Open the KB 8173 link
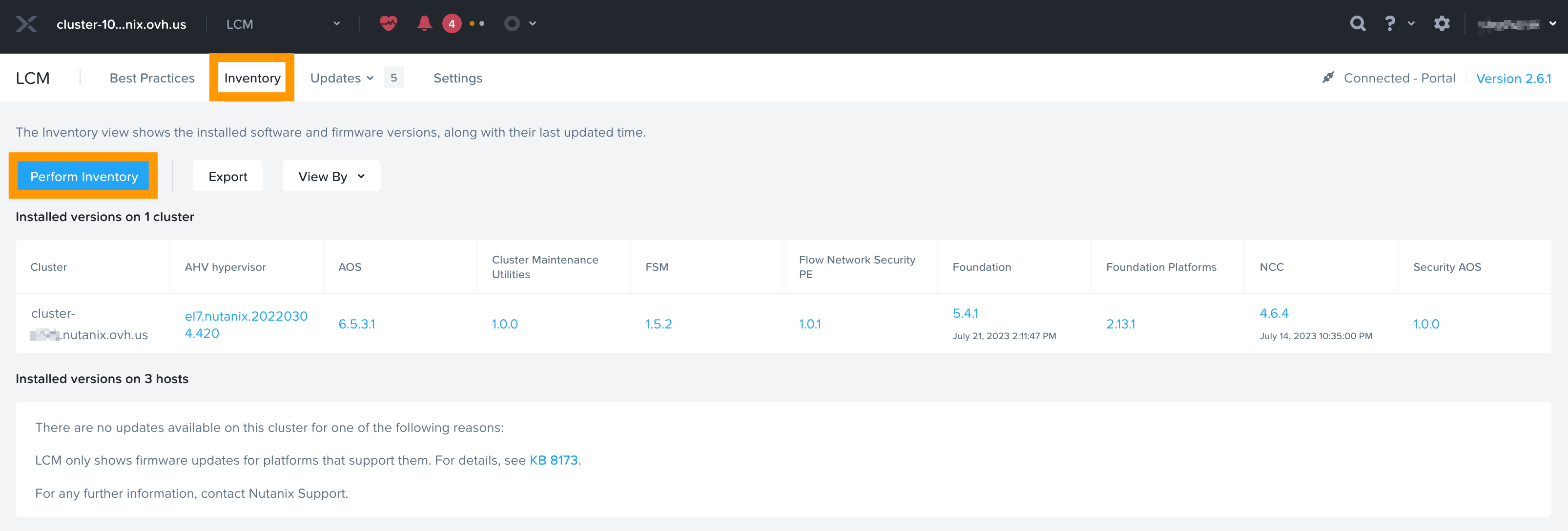The width and height of the screenshot is (1568, 531). pyautogui.click(x=553, y=460)
